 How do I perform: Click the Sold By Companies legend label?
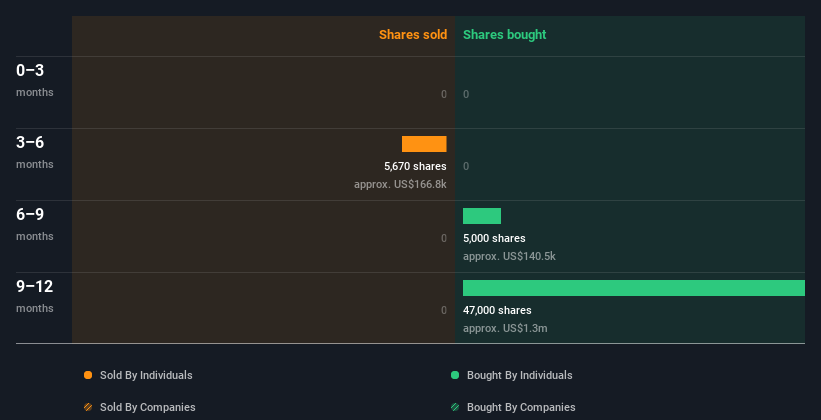click(x=148, y=407)
